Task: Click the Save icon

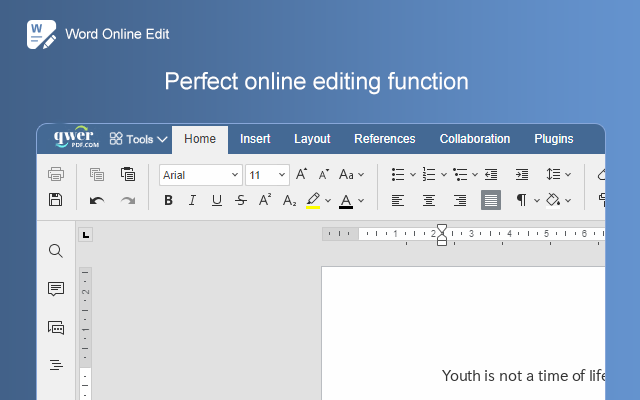Action: 56,200
